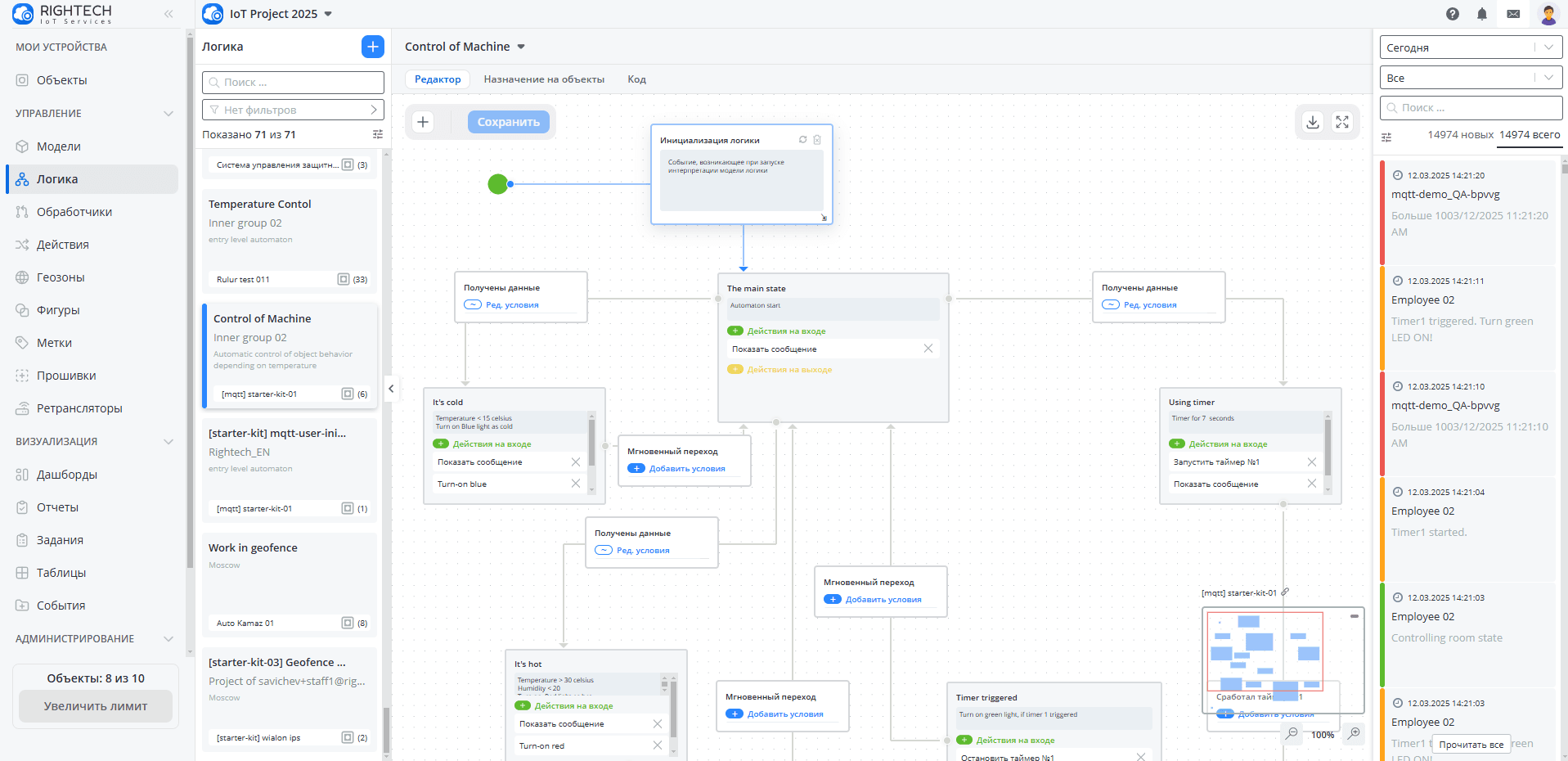Click the Увеличить лимит button
Screen dimensions: 1568x761
pyautogui.click(x=96, y=706)
